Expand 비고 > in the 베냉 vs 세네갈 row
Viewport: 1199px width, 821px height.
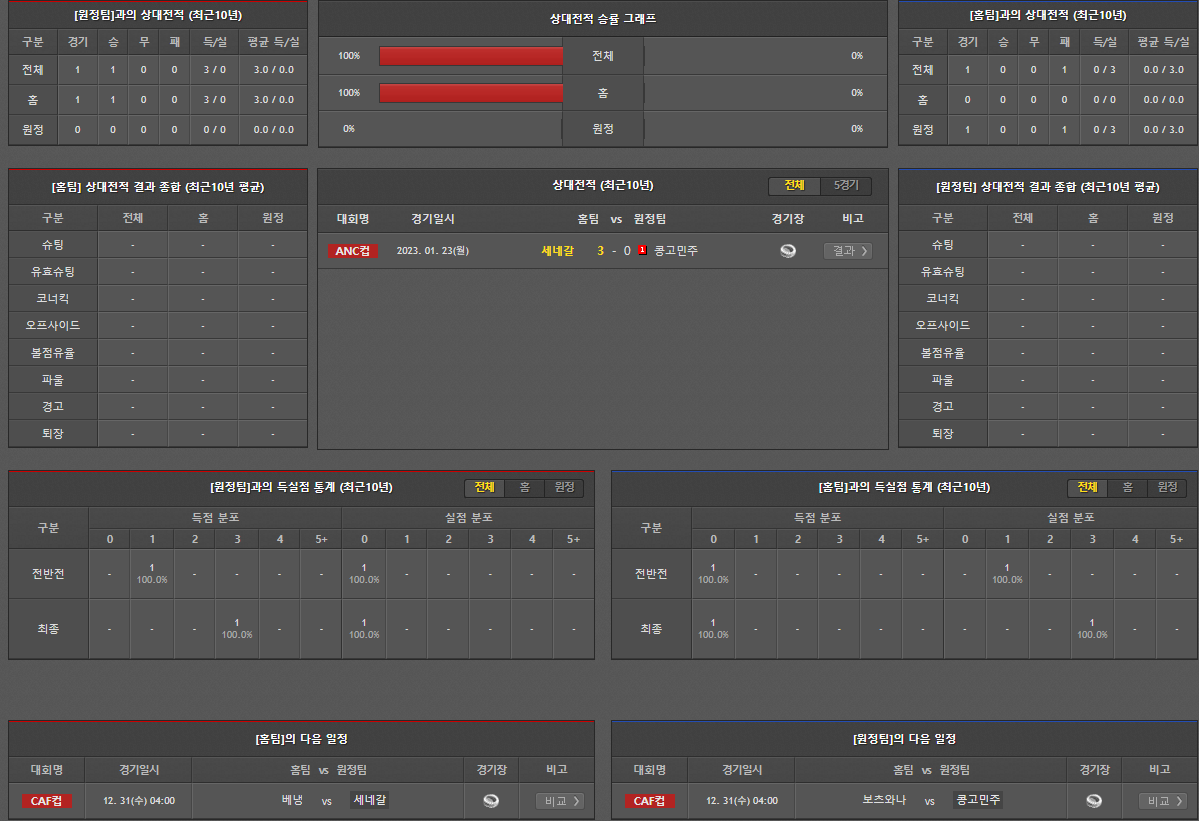[559, 800]
